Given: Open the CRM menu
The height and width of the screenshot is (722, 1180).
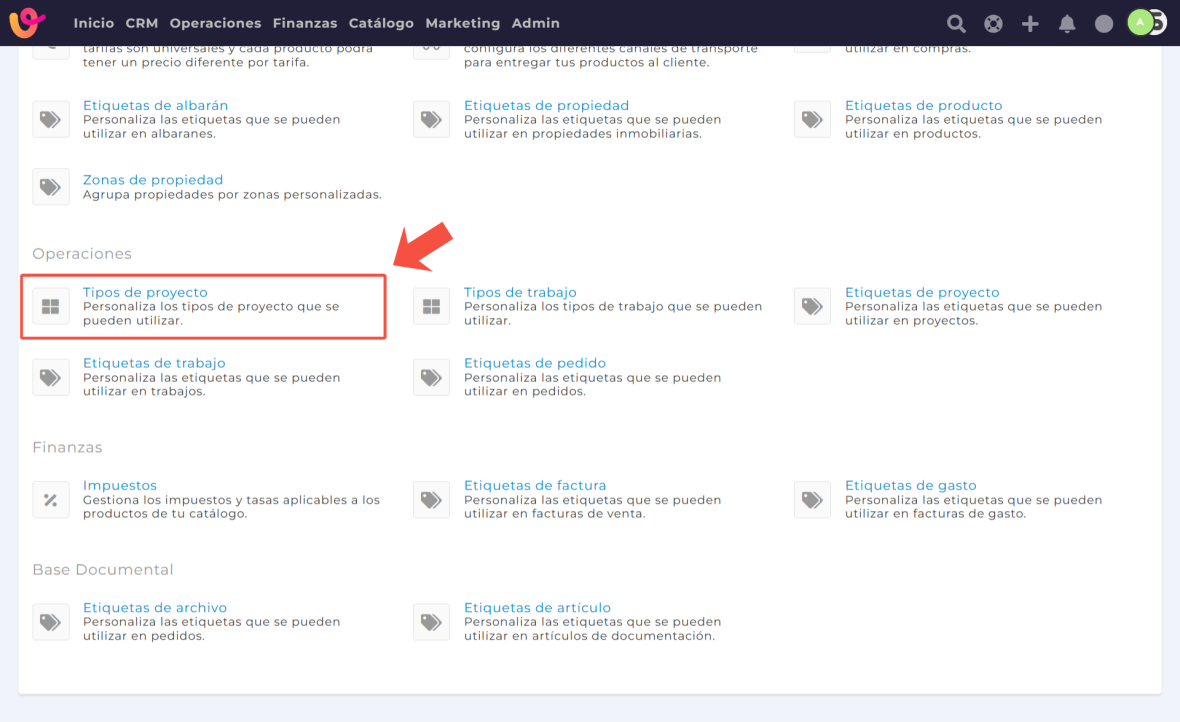Looking at the screenshot, I should pyautogui.click(x=142, y=23).
